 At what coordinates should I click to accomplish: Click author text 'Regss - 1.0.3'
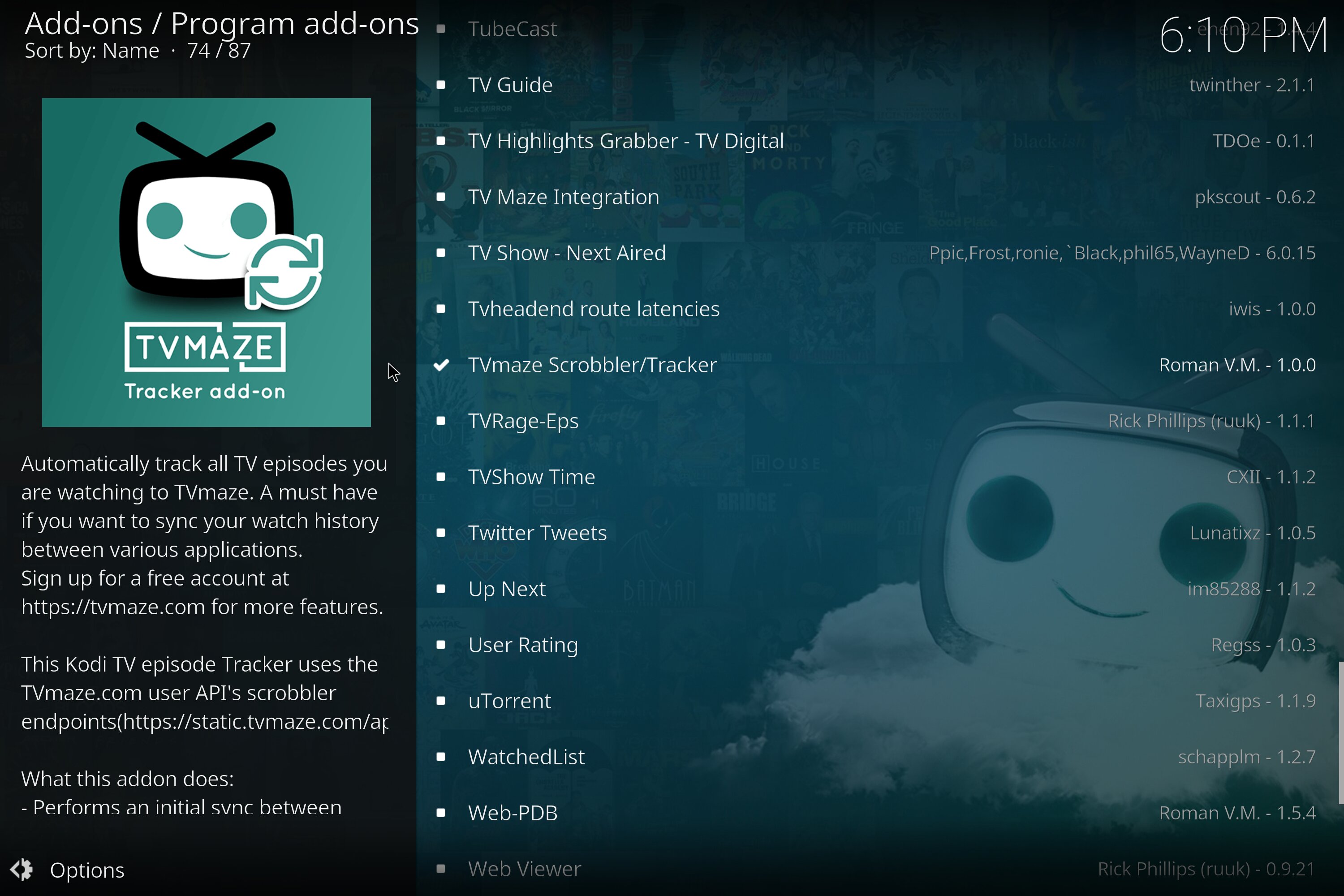click(1263, 645)
